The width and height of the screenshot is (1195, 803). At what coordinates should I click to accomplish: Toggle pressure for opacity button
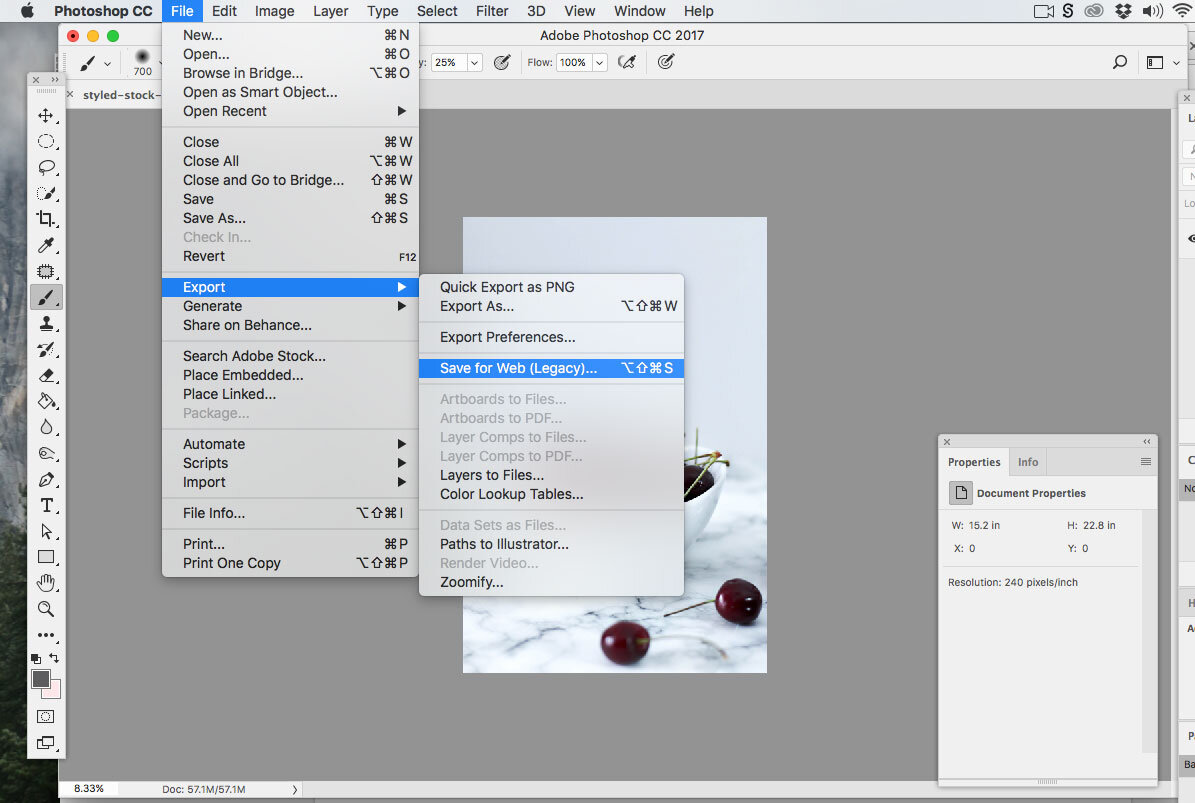[x=501, y=62]
